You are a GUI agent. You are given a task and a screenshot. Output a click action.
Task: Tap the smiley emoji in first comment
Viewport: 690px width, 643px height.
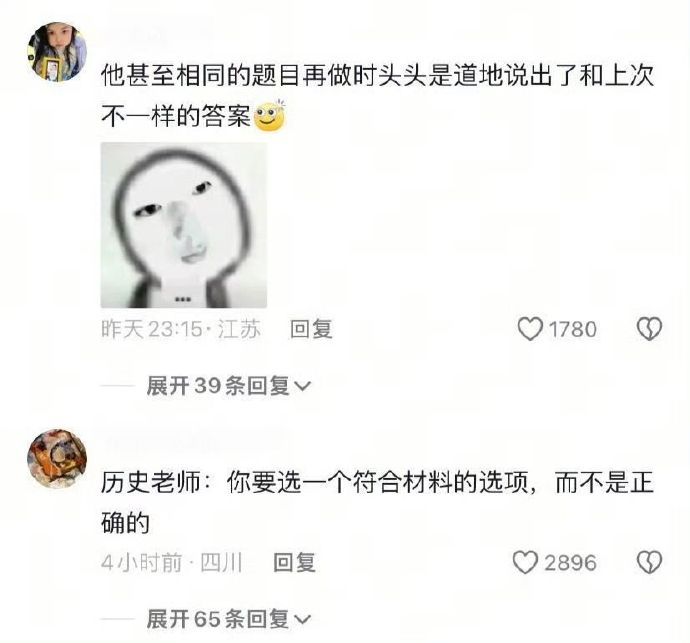click(270, 116)
